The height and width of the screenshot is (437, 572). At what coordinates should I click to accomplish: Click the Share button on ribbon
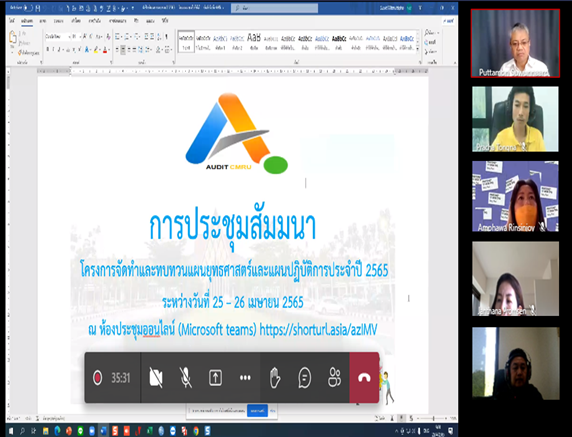click(x=448, y=21)
